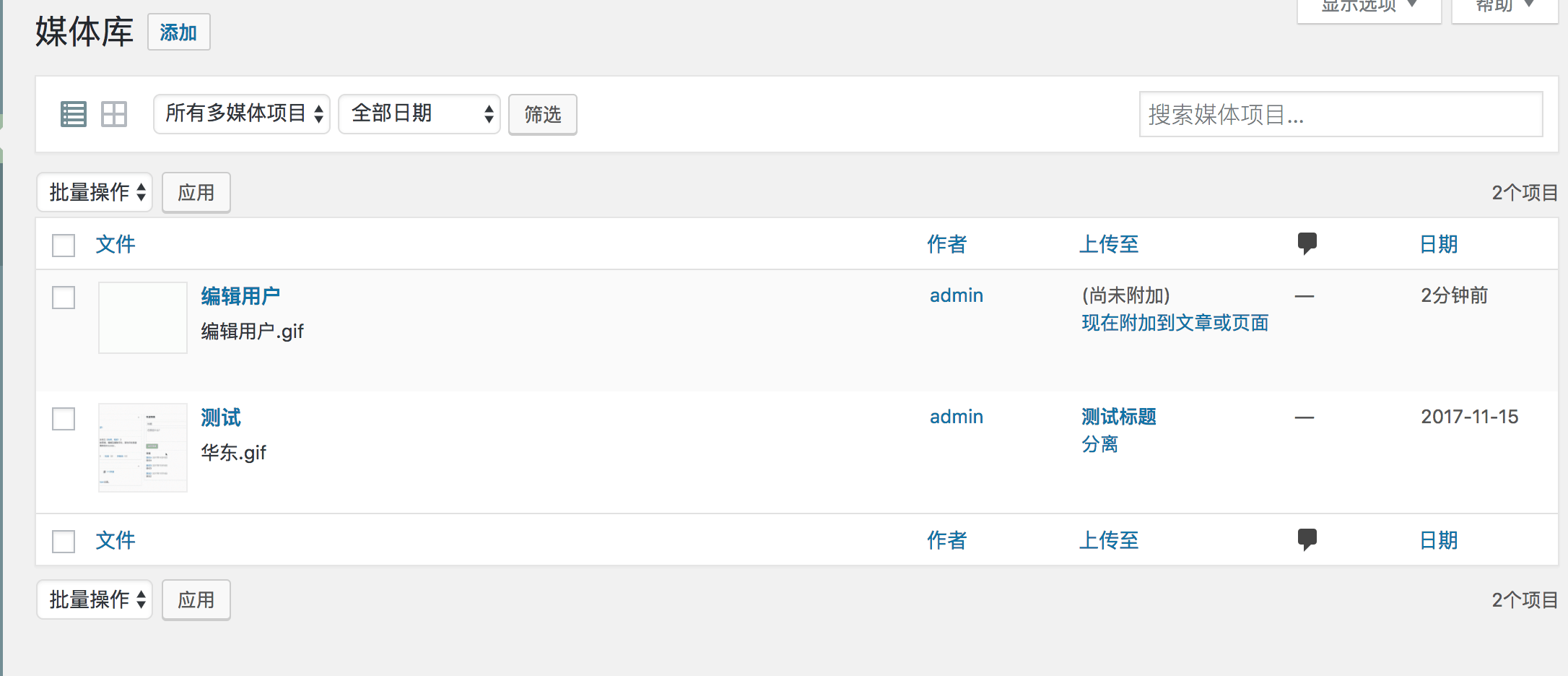Screen dimensions: 1568x676
Task: Click the 添加 add new button
Action: tap(178, 32)
